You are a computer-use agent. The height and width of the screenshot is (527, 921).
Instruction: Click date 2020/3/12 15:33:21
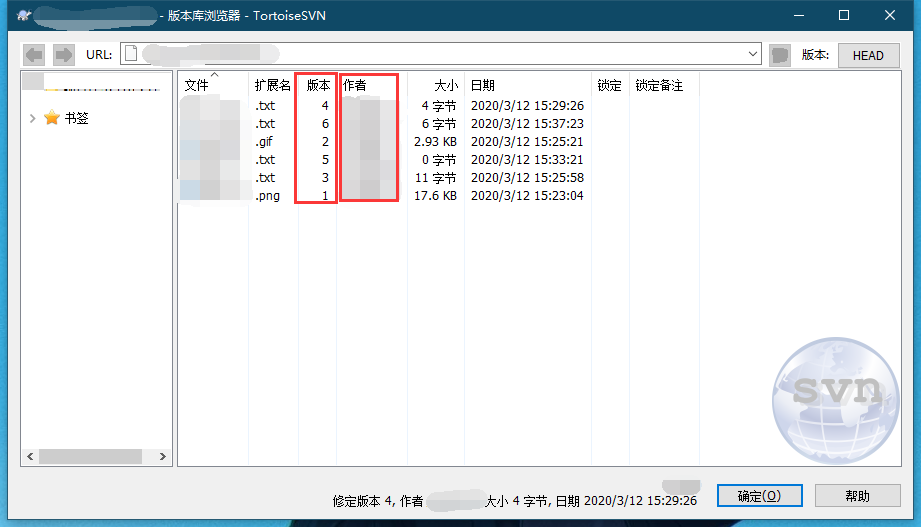coord(527,160)
